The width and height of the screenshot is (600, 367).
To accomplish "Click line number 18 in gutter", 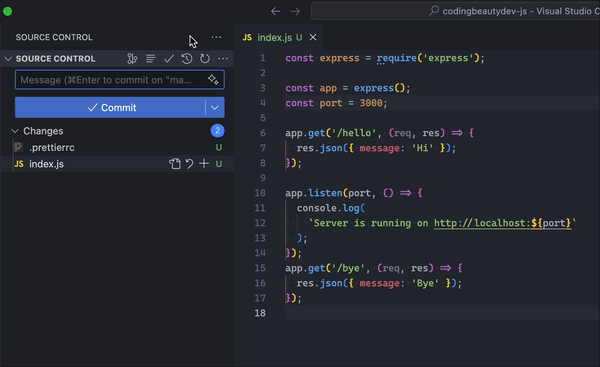I will (260, 313).
